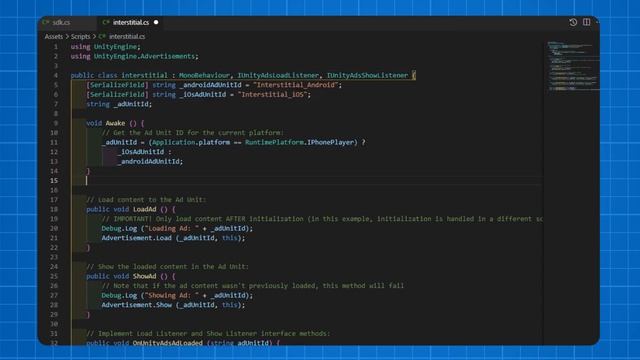Click the 'Awake' method name
This screenshot has height=360, width=640.
(x=115, y=123)
